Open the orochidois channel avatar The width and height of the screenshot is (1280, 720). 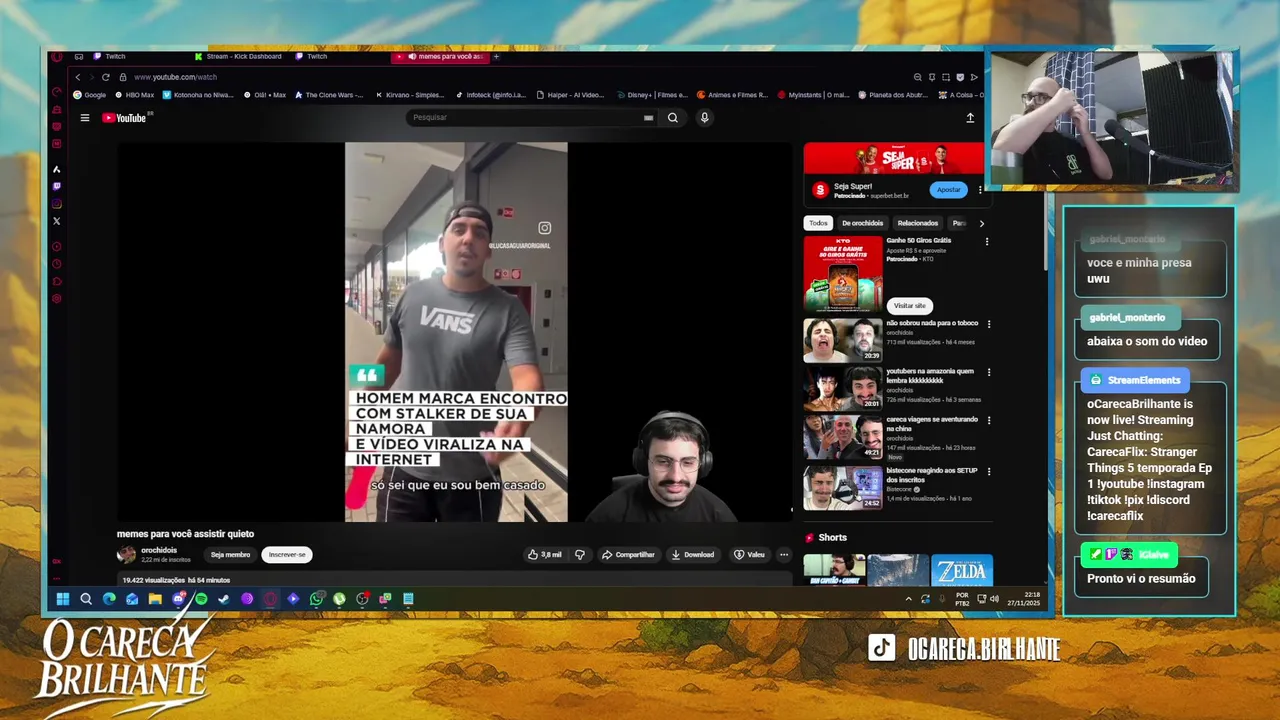click(126, 555)
